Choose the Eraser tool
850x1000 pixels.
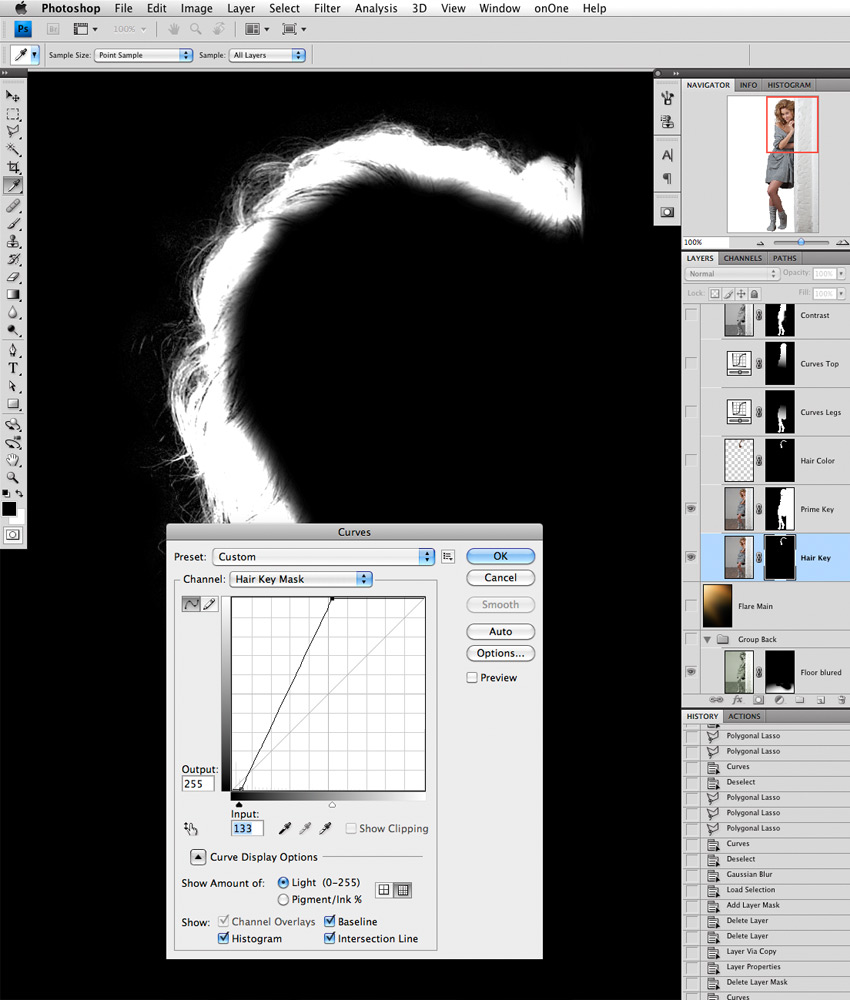tap(14, 277)
